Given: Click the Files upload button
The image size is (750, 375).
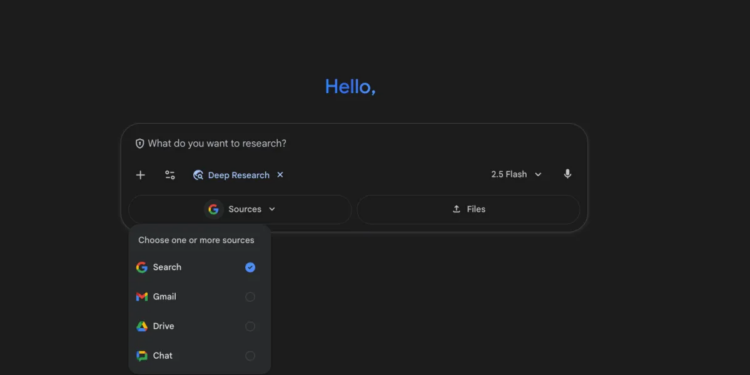Looking at the screenshot, I should (x=469, y=210).
